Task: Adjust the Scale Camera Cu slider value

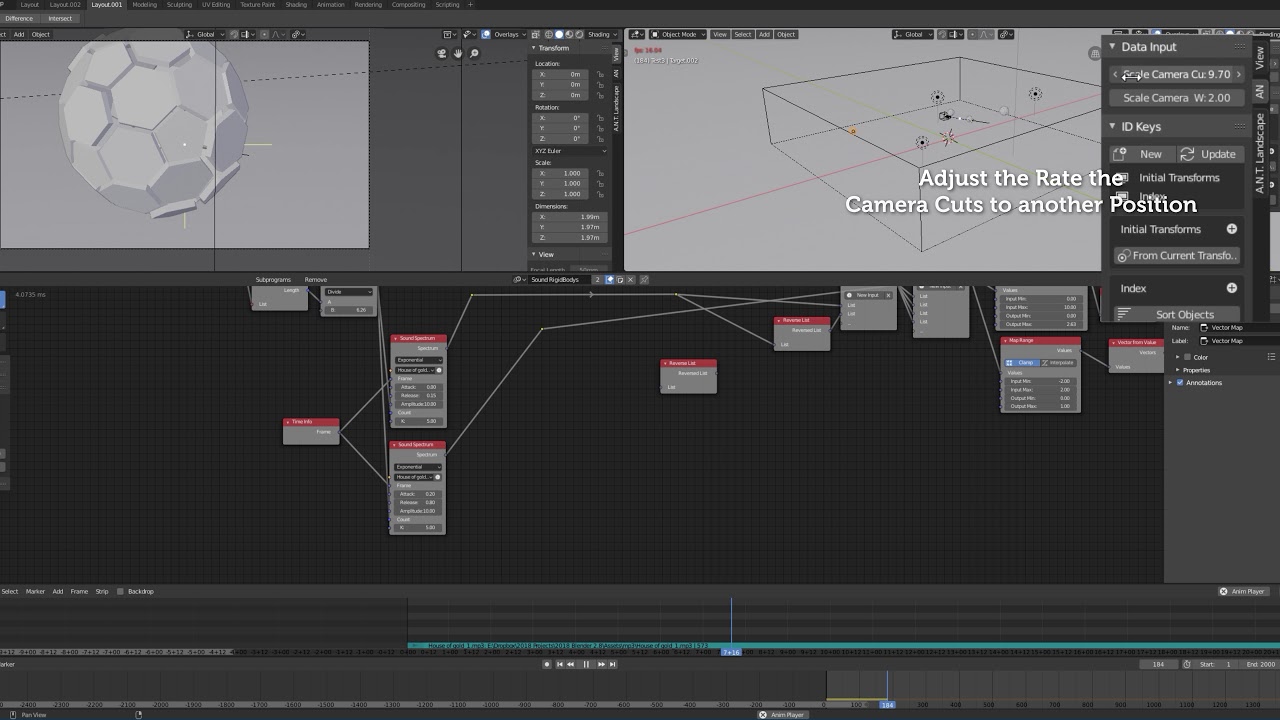Action: (x=1177, y=74)
